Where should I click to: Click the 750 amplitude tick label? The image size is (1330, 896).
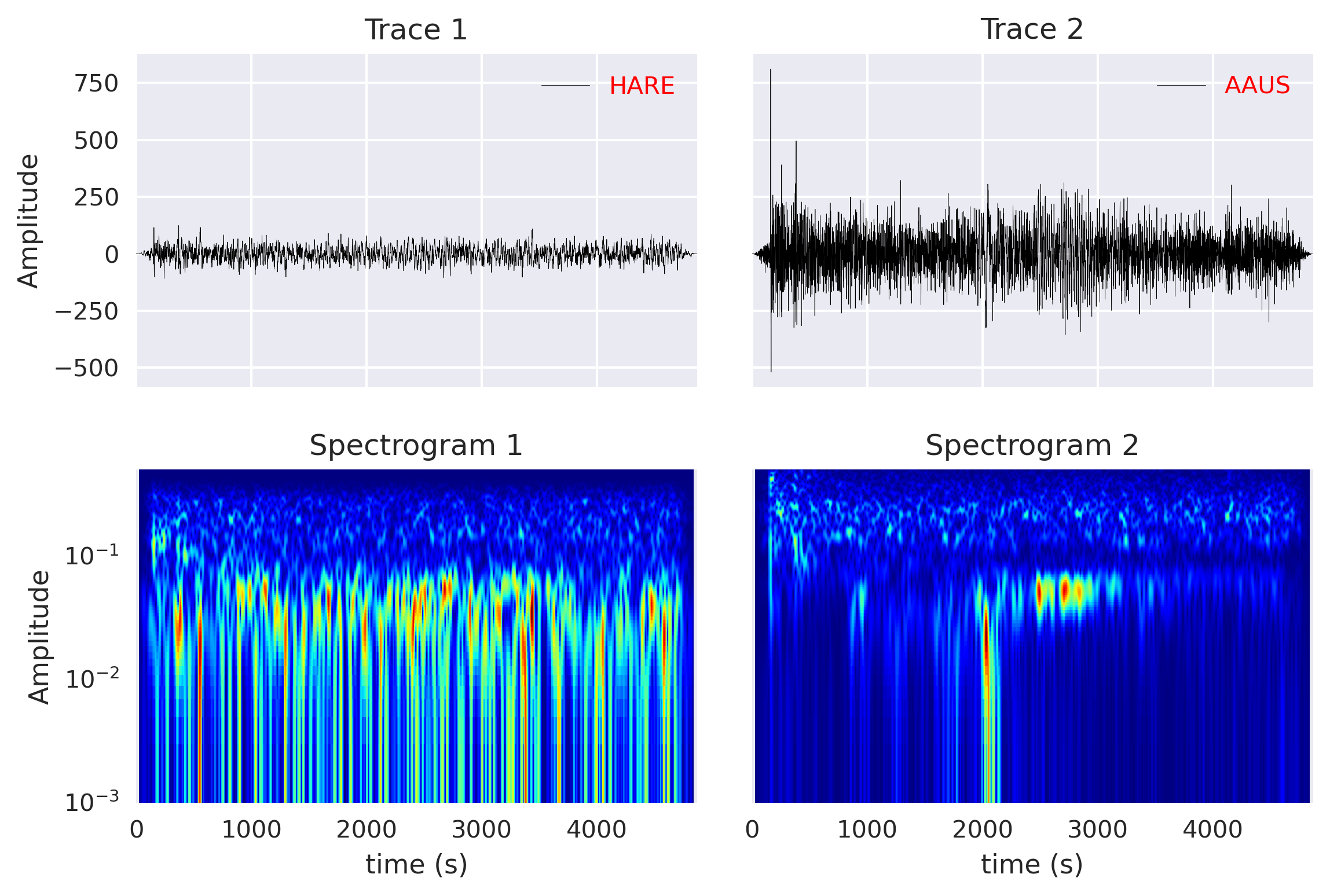point(96,83)
